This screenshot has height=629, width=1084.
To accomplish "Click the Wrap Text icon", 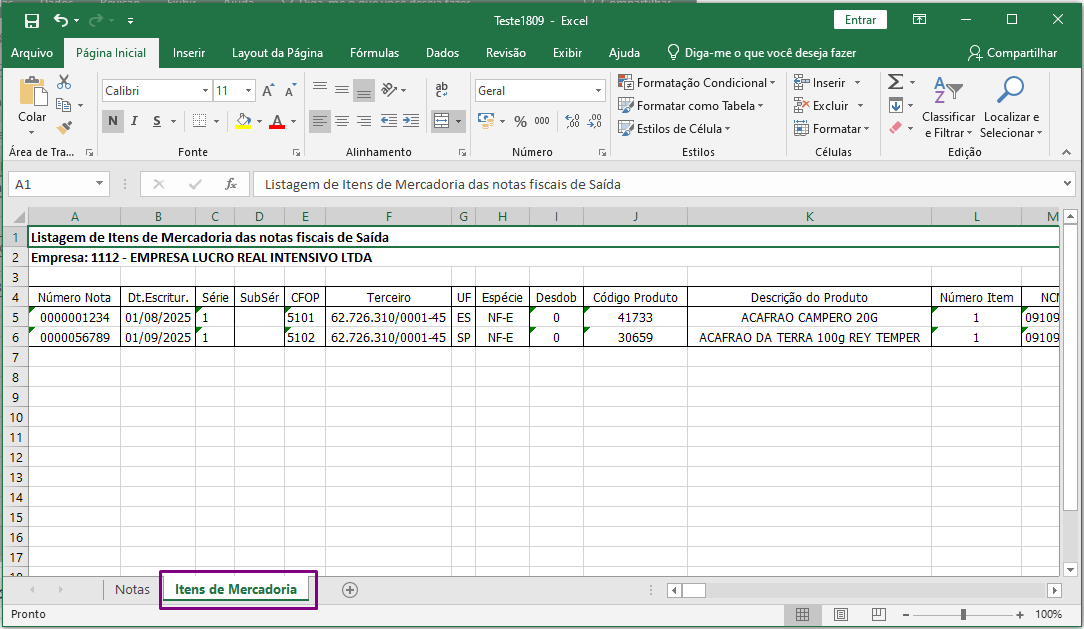I will click(442, 91).
